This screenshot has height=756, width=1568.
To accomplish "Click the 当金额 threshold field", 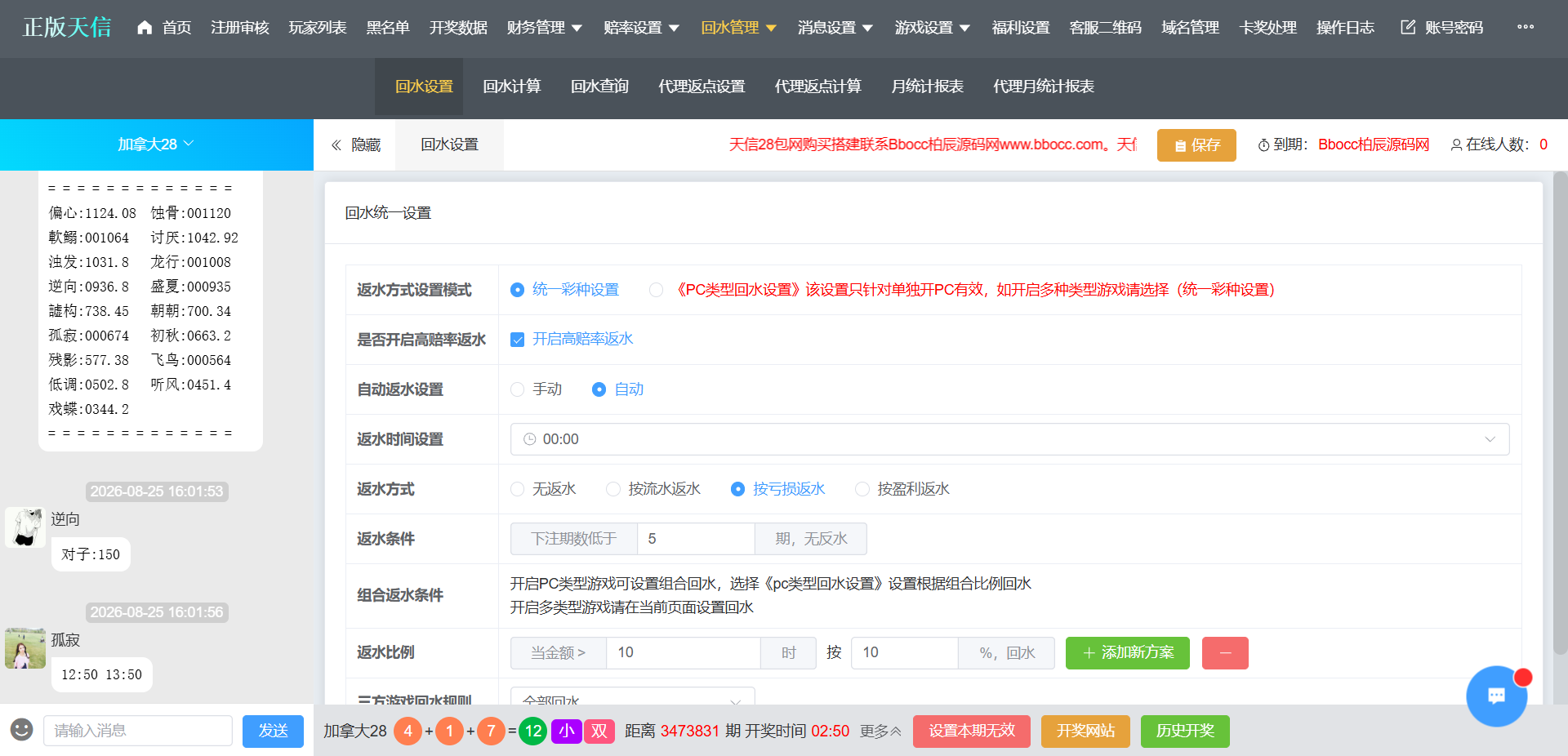I will click(683, 653).
